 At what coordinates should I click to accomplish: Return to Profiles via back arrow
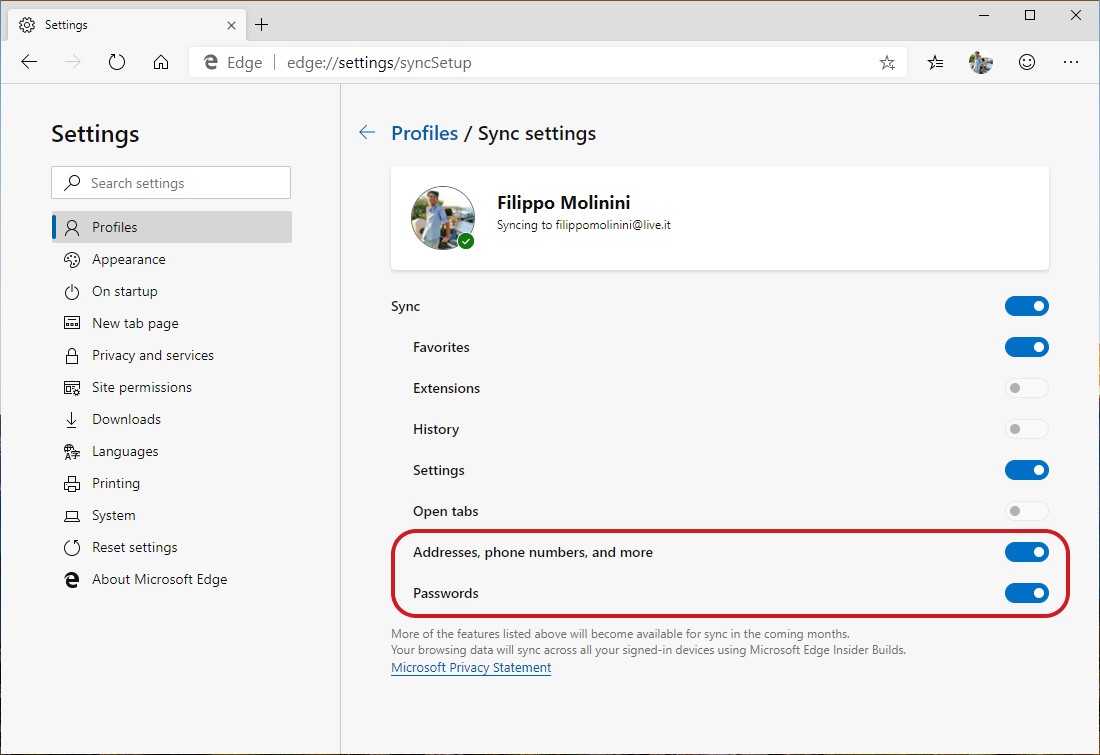(x=367, y=132)
